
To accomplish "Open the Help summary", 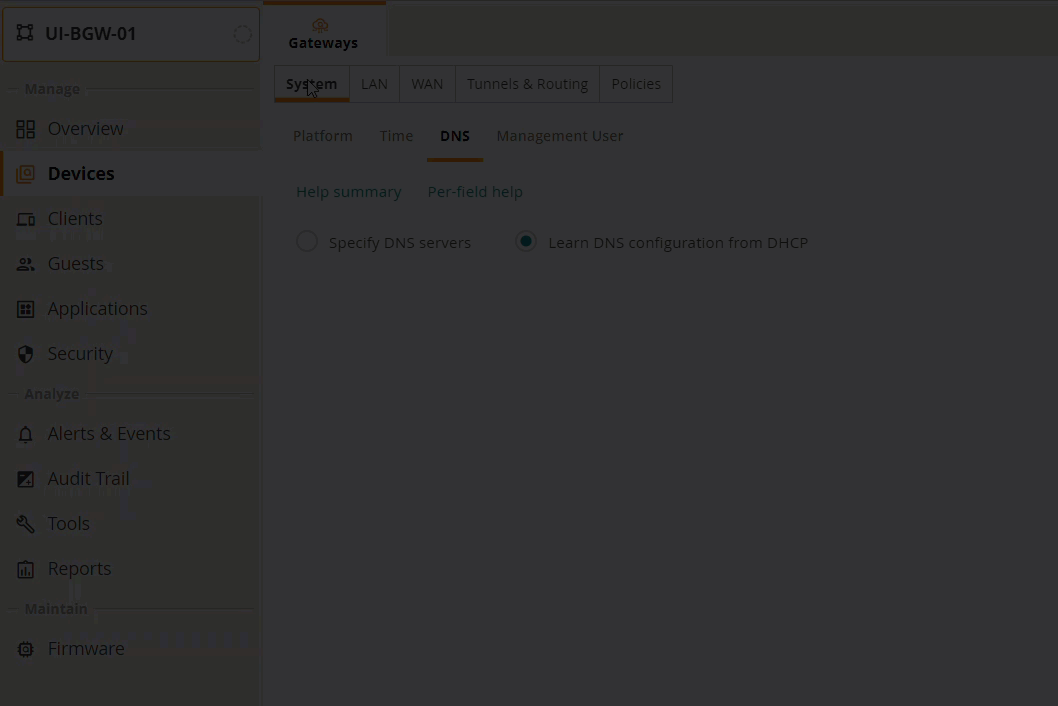I will [x=349, y=191].
